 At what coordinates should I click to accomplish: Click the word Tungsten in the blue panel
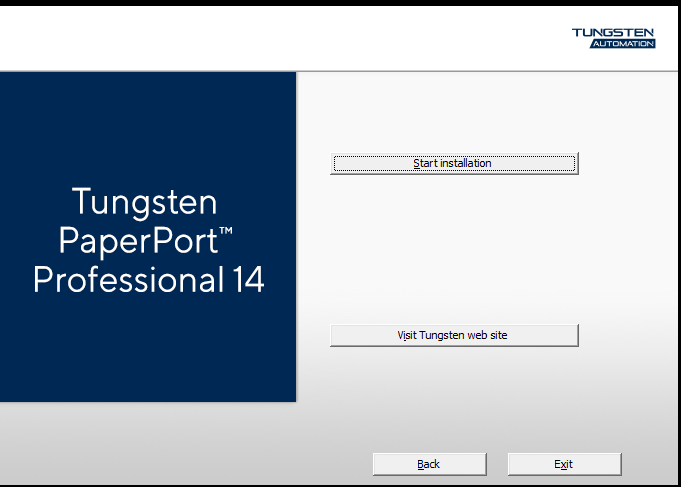pos(145,203)
